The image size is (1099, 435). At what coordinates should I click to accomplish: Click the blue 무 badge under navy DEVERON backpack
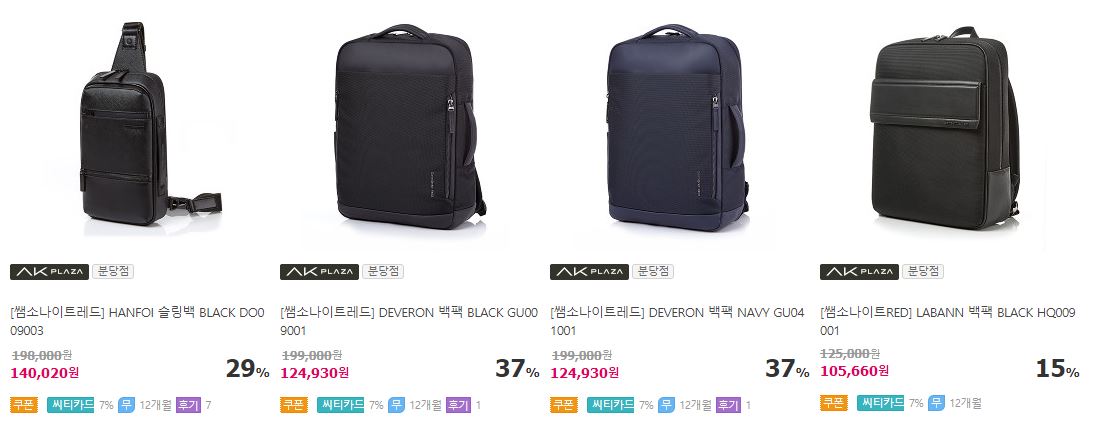point(666,405)
